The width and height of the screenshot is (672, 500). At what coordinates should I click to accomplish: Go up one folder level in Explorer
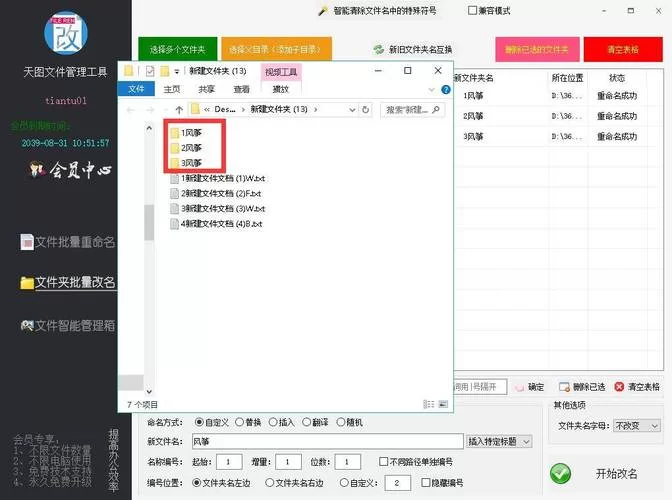(x=179, y=110)
